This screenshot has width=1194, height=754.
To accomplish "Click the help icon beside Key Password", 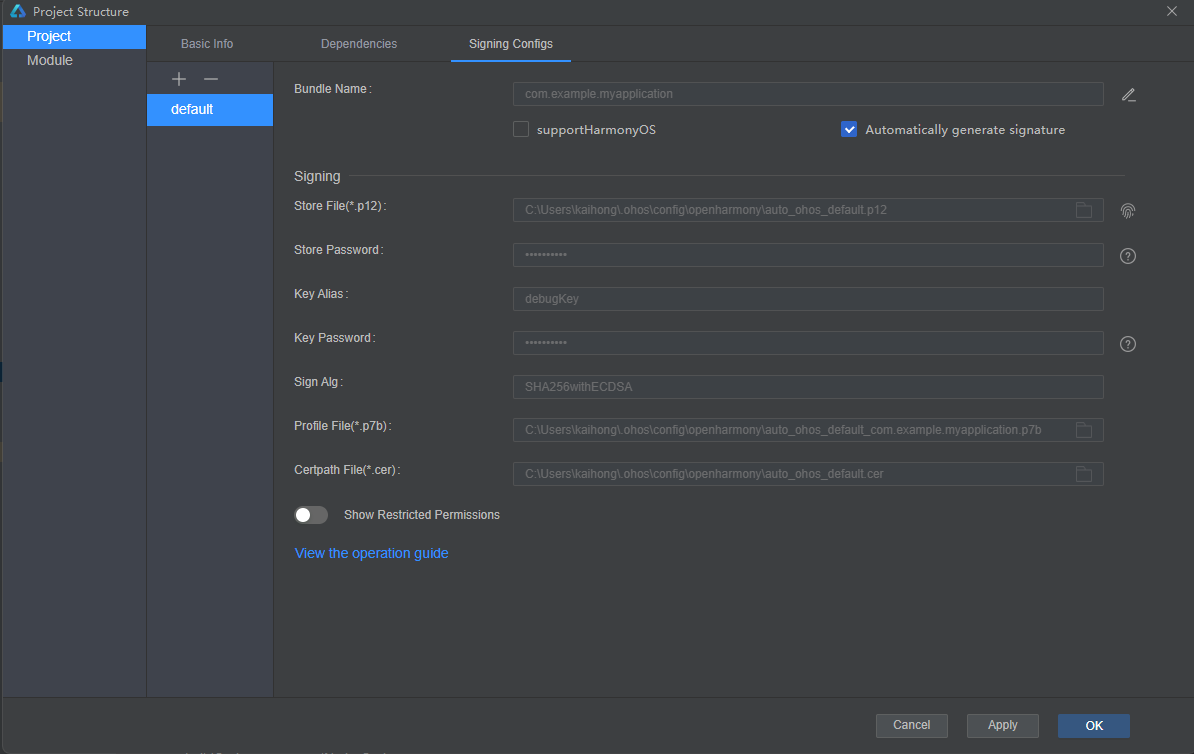I will (x=1128, y=344).
